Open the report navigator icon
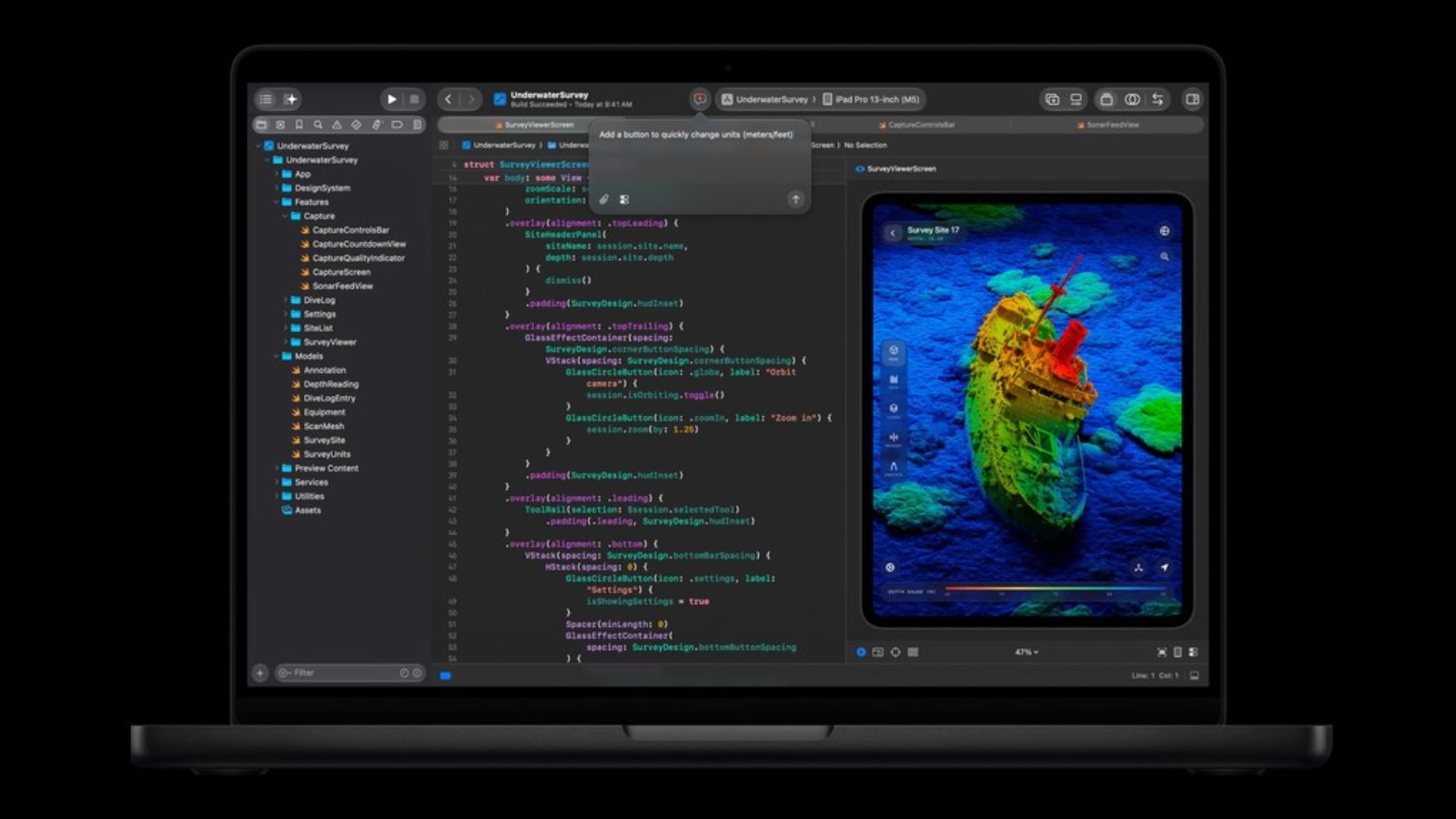Screen dimensions: 1456x819 click(x=417, y=125)
